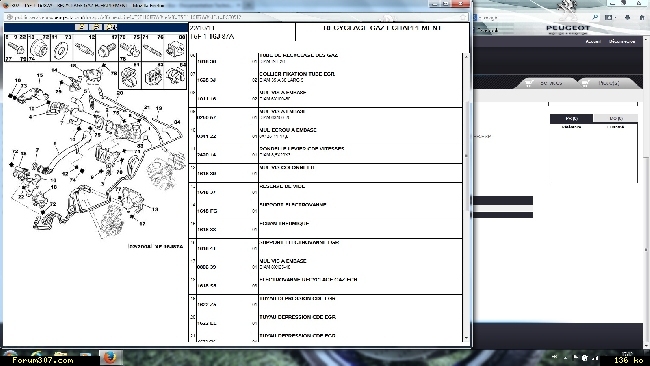Click the Accueil link in dark header

[593, 41]
